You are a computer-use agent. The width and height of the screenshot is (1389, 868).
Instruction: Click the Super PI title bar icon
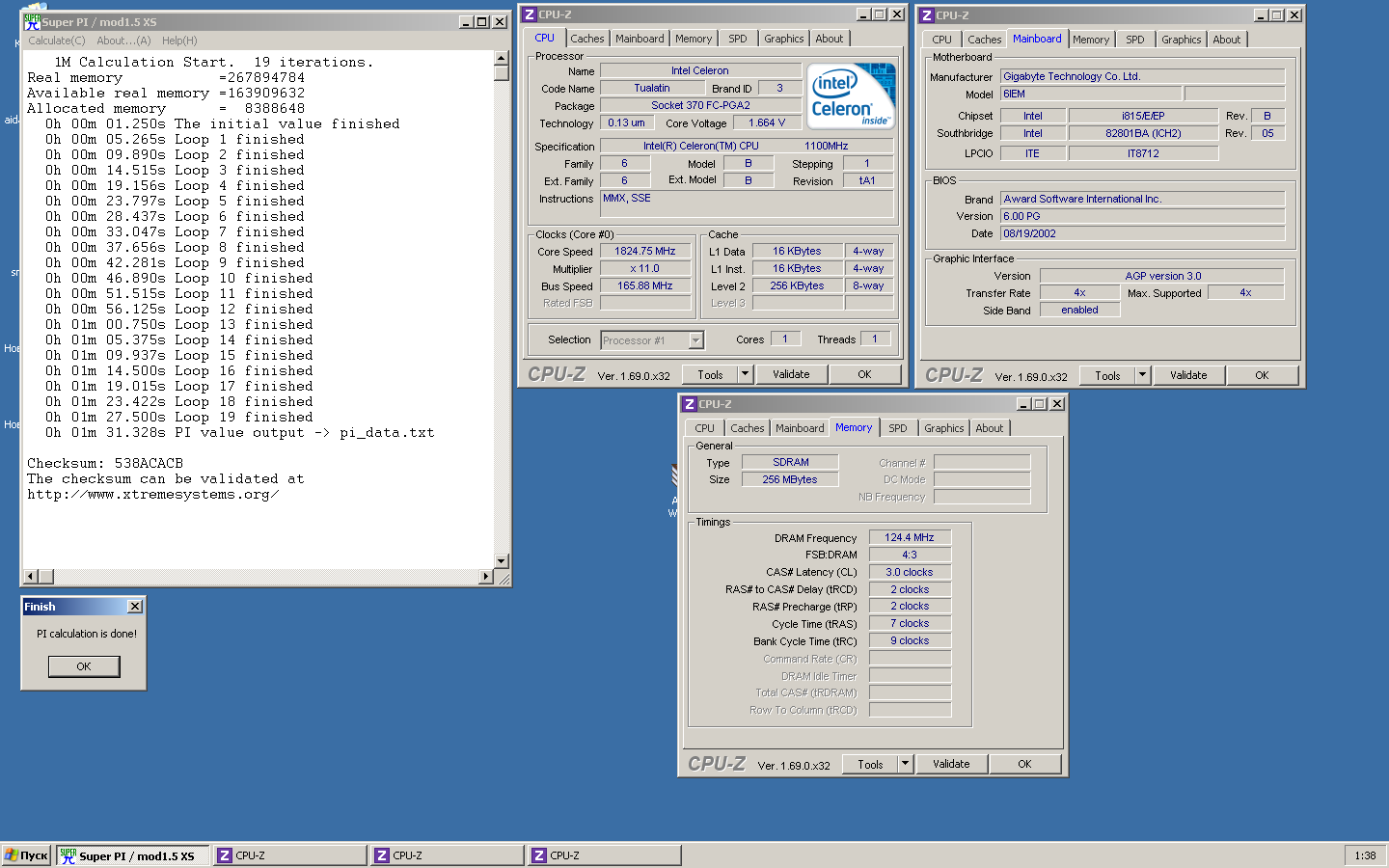click(32, 21)
